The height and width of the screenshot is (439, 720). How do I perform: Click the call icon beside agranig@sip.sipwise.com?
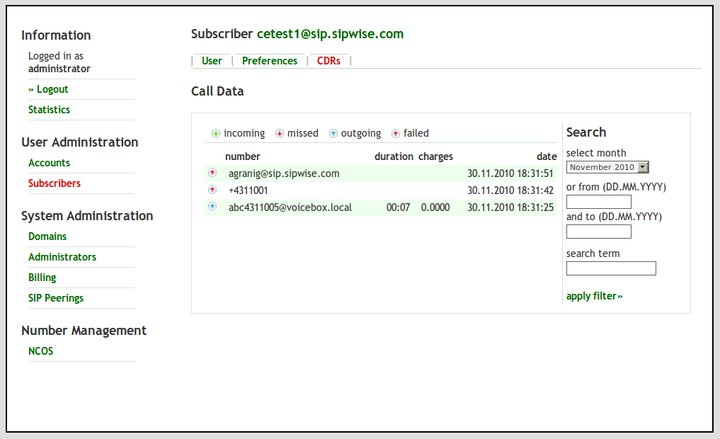pos(212,173)
